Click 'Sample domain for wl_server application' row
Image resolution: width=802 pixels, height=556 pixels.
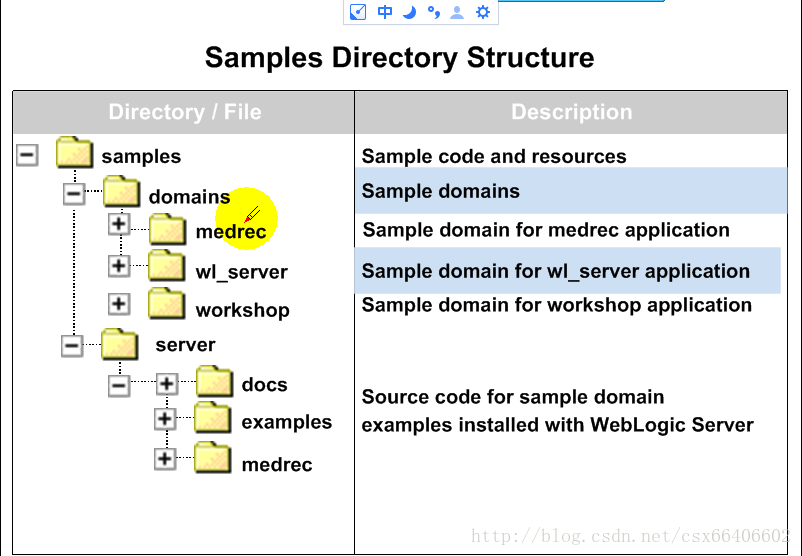click(x=568, y=271)
